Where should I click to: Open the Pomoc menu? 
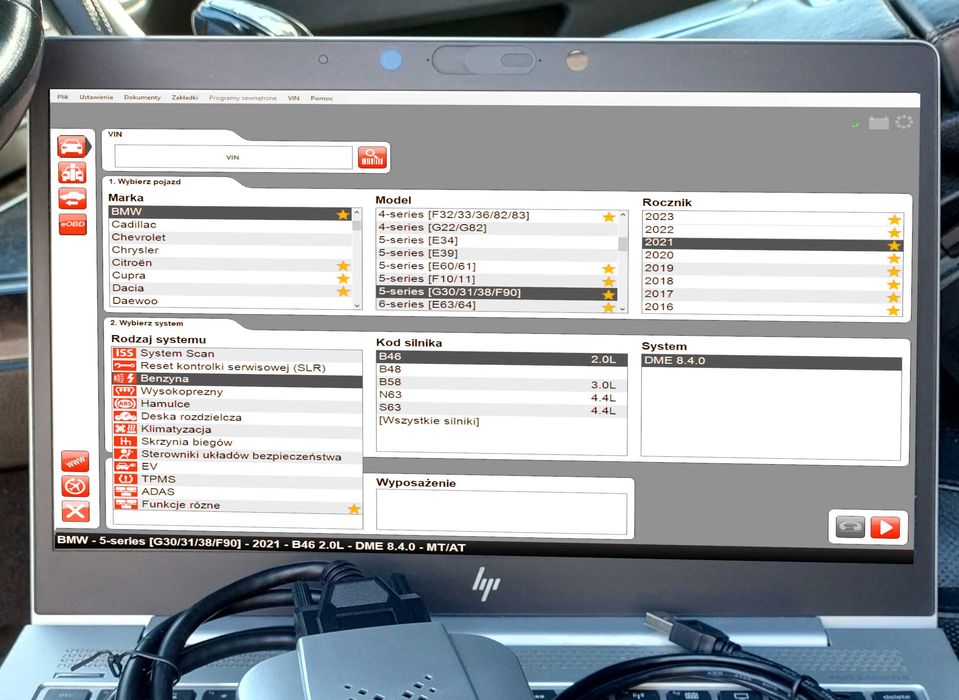click(322, 98)
